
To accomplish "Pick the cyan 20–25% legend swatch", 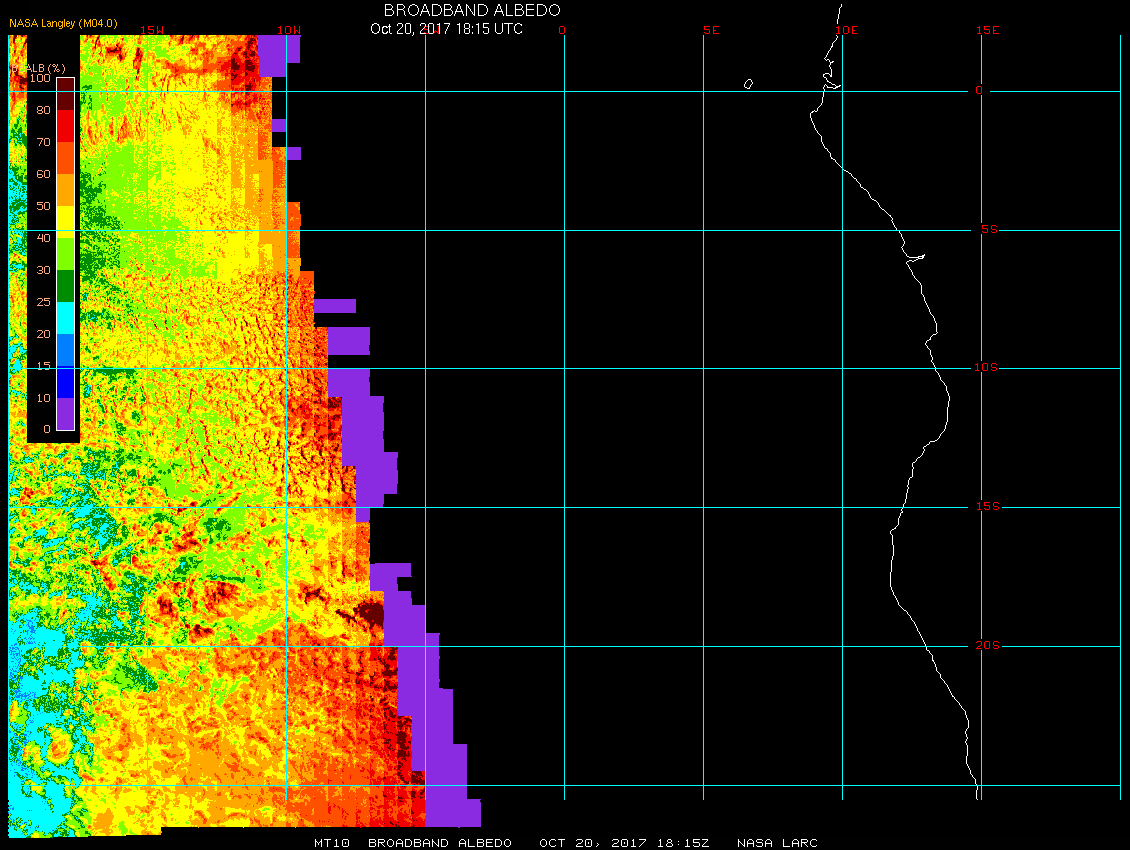I will pos(65,318).
